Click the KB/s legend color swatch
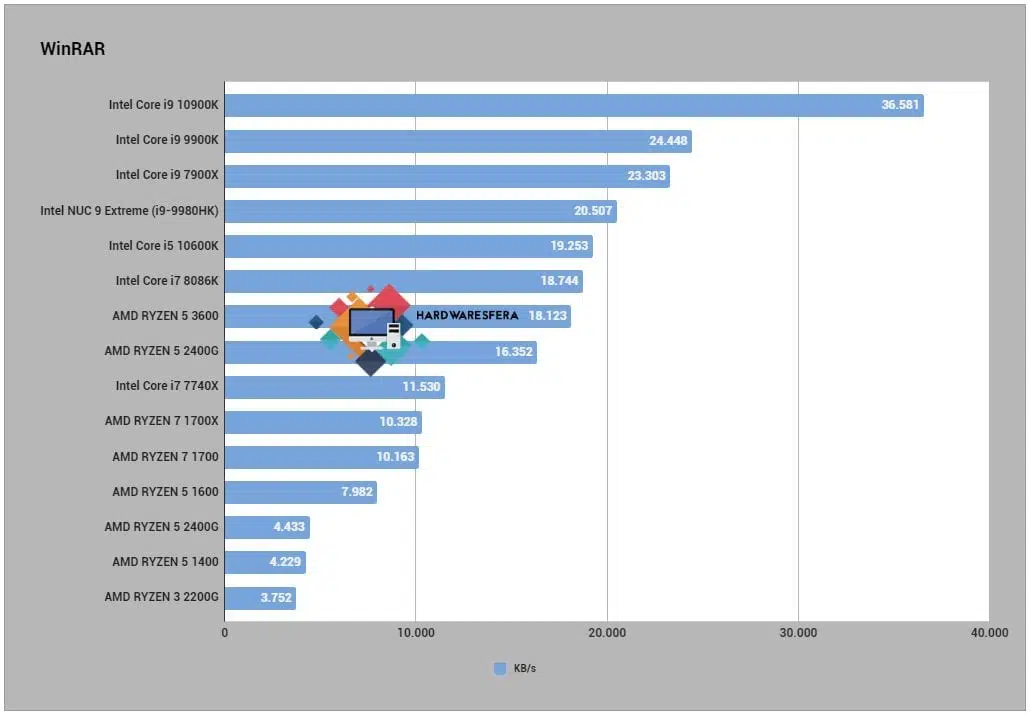This screenshot has width=1031, height=716. [x=500, y=668]
